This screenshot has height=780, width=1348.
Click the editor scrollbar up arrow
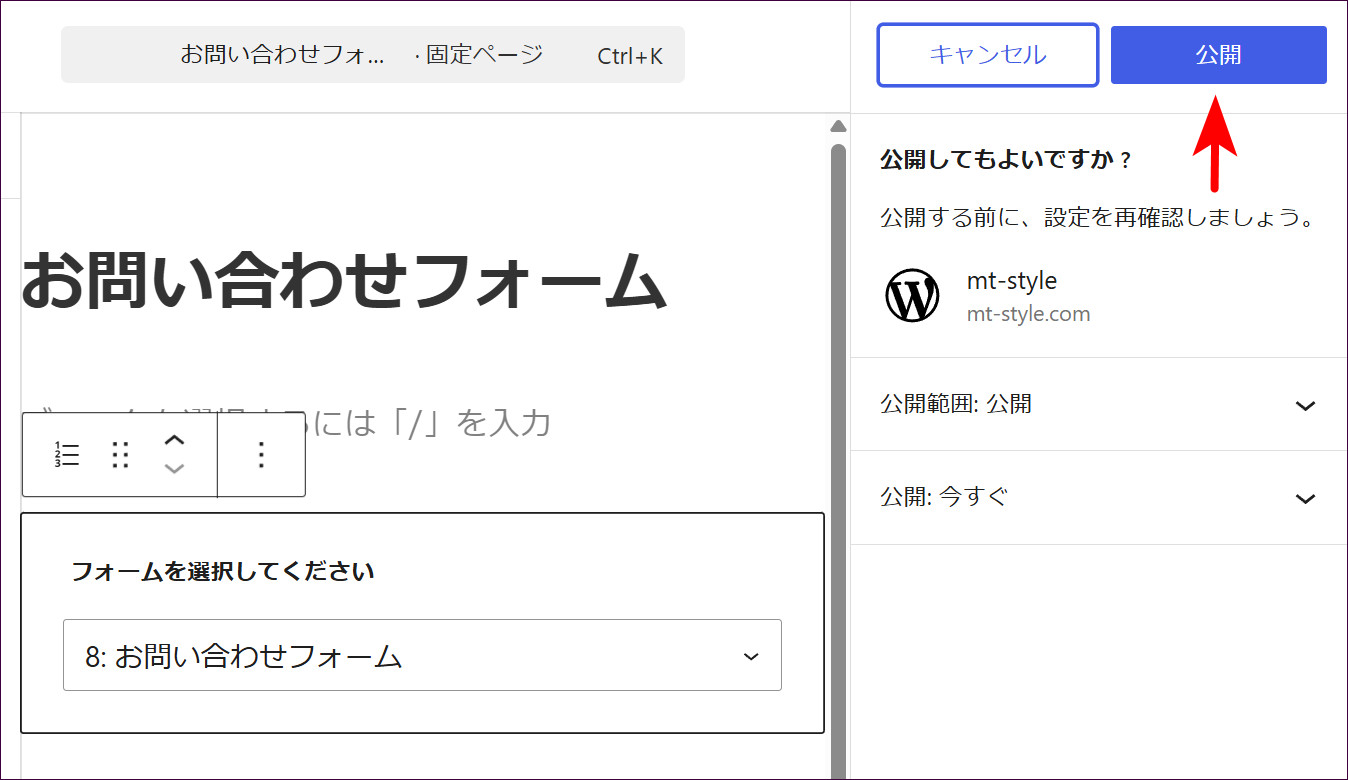838,126
